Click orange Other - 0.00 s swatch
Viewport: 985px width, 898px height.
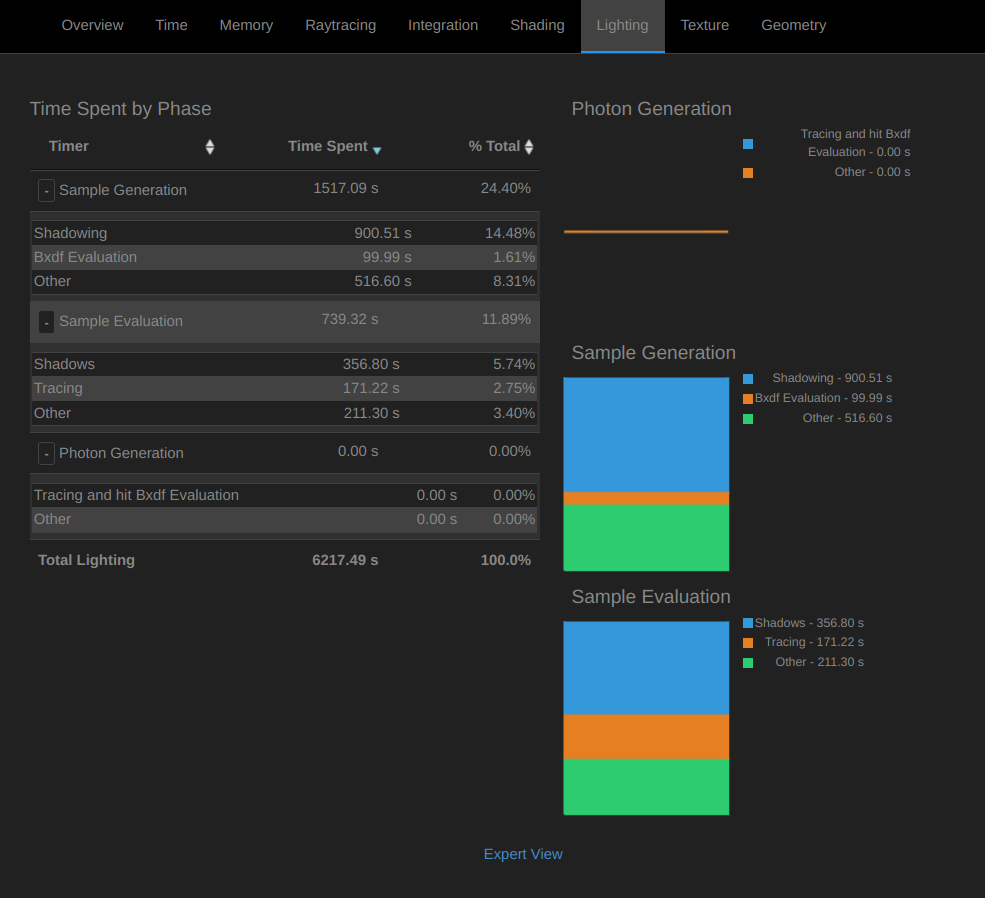point(748,173)
